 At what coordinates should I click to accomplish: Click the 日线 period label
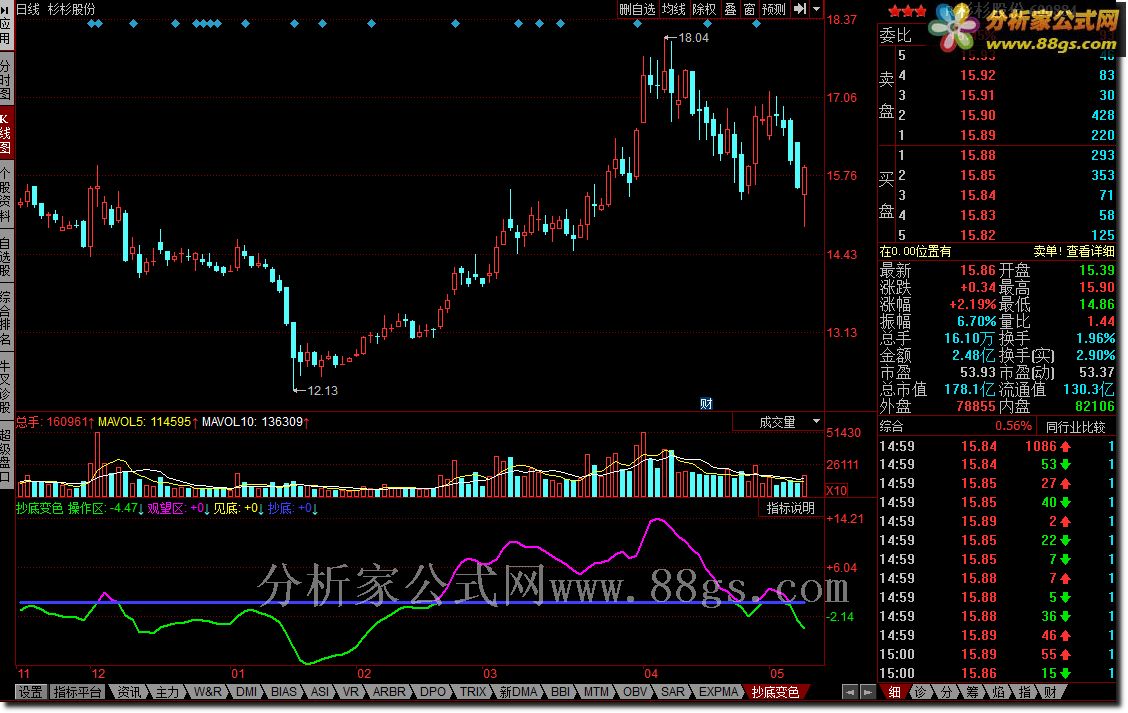[x=28, y=9]
